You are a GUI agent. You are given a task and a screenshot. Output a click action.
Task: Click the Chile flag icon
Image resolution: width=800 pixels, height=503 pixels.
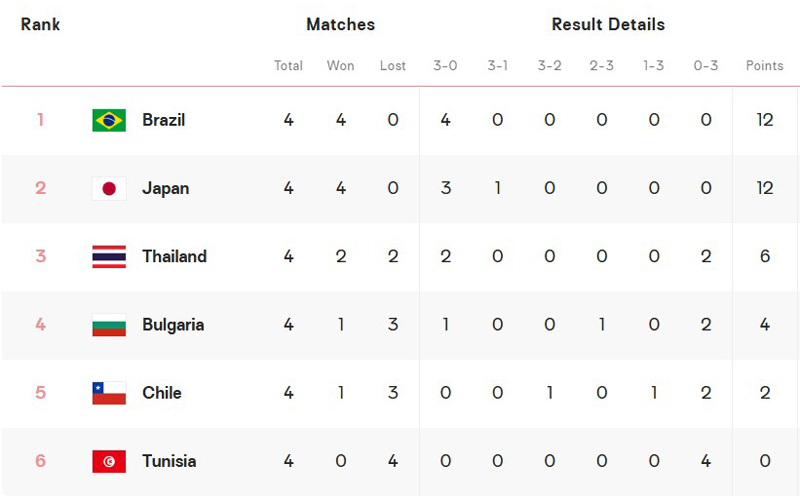109,393
